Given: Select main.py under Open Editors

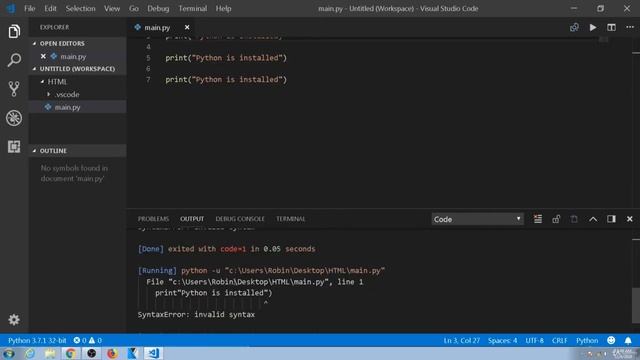Looking at the screenshot, I should [78, 56].
